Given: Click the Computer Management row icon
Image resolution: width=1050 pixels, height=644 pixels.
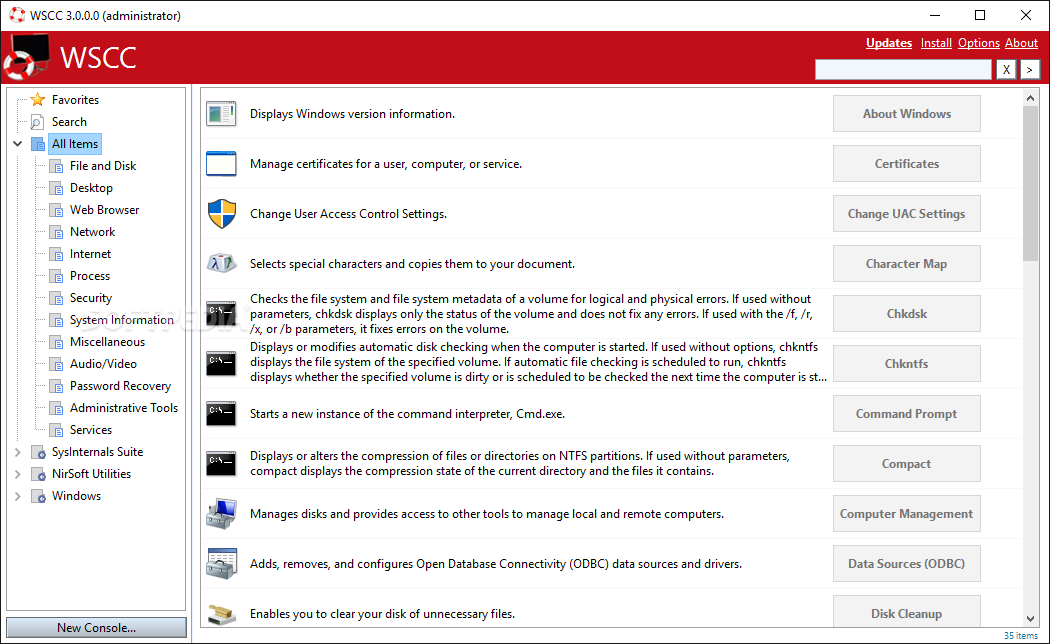Looking at the screenshot, I should 221,513.
